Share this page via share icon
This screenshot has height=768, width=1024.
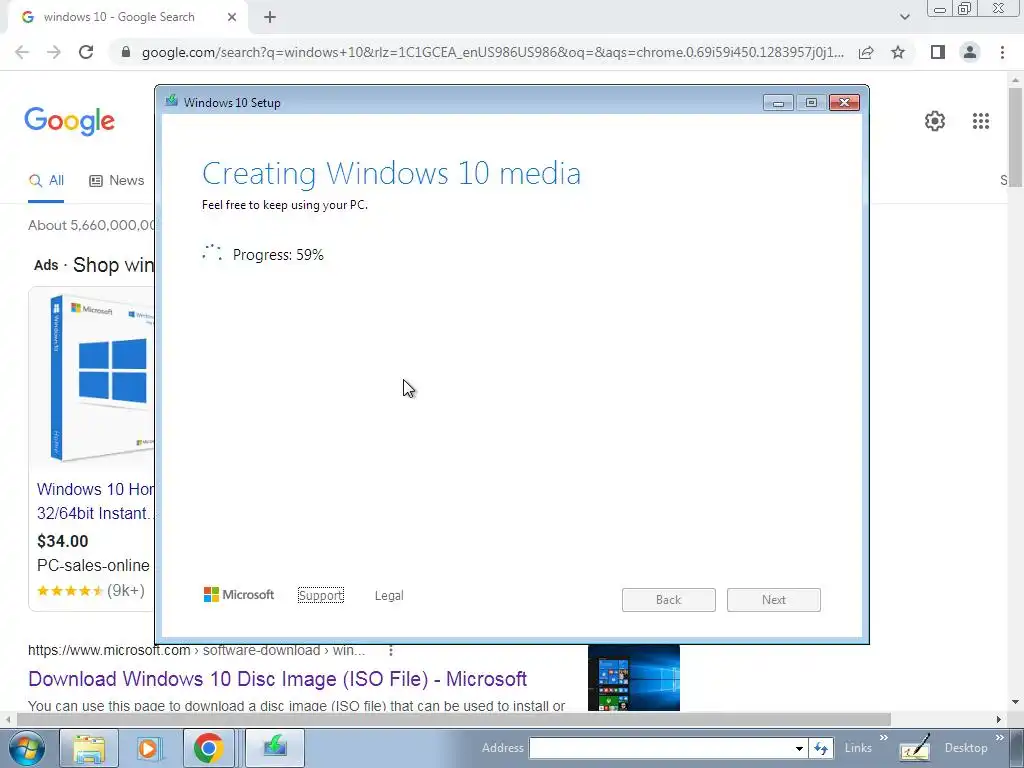[x=866, y=52]
